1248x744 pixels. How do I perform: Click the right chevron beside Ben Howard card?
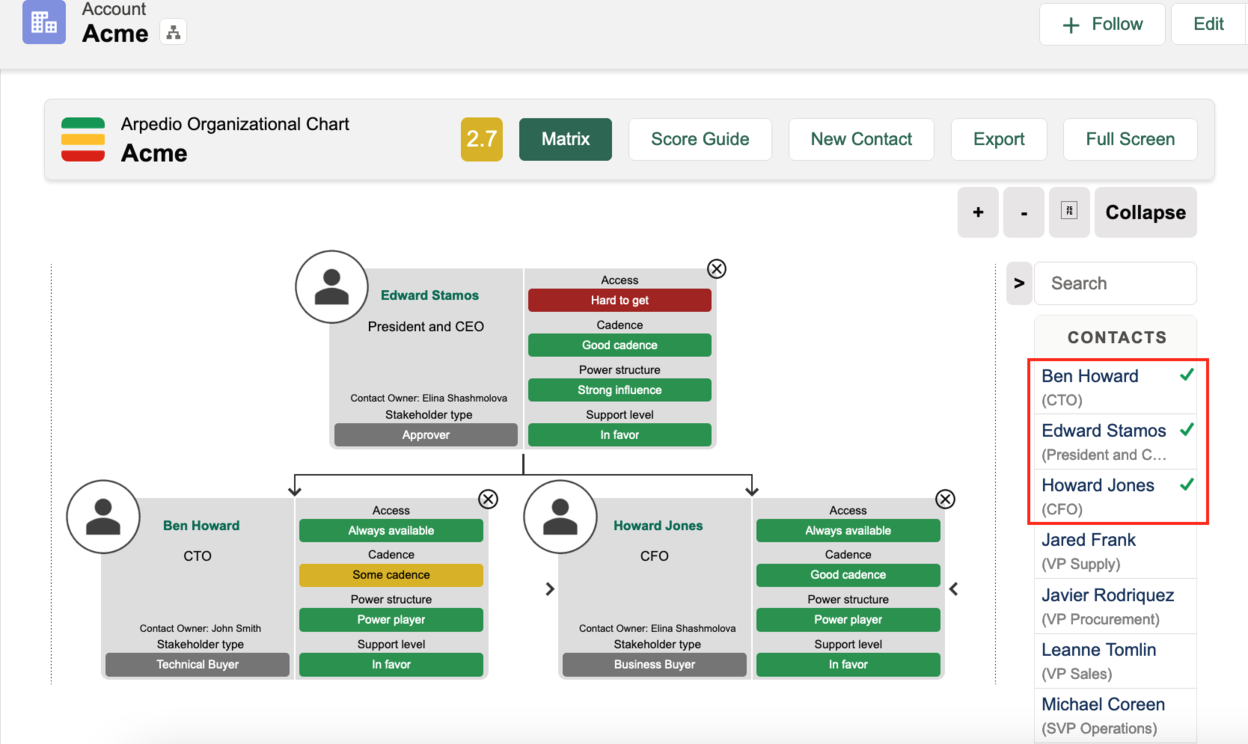click(x=550, y=589)
